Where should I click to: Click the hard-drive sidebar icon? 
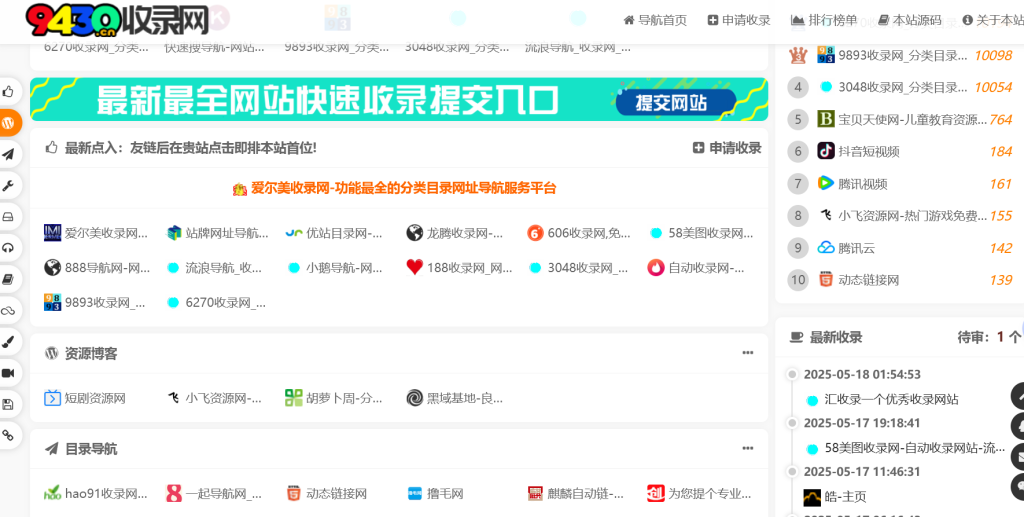[x=8, y=217]
